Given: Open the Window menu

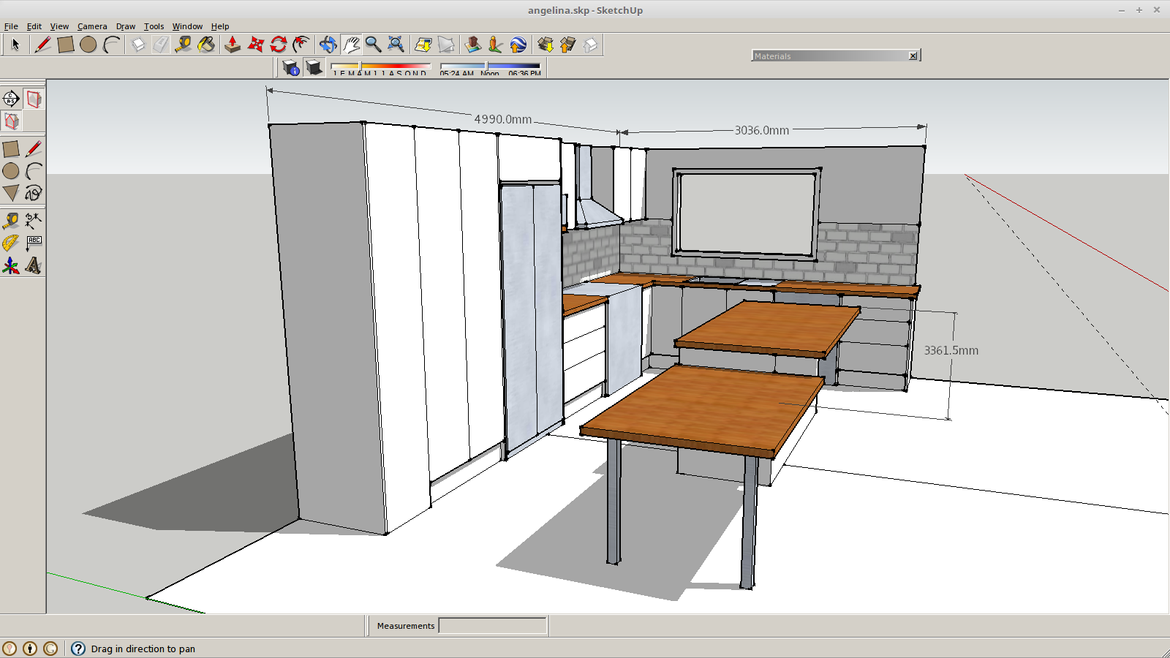Looking at the screenshot, I should 187,26.
